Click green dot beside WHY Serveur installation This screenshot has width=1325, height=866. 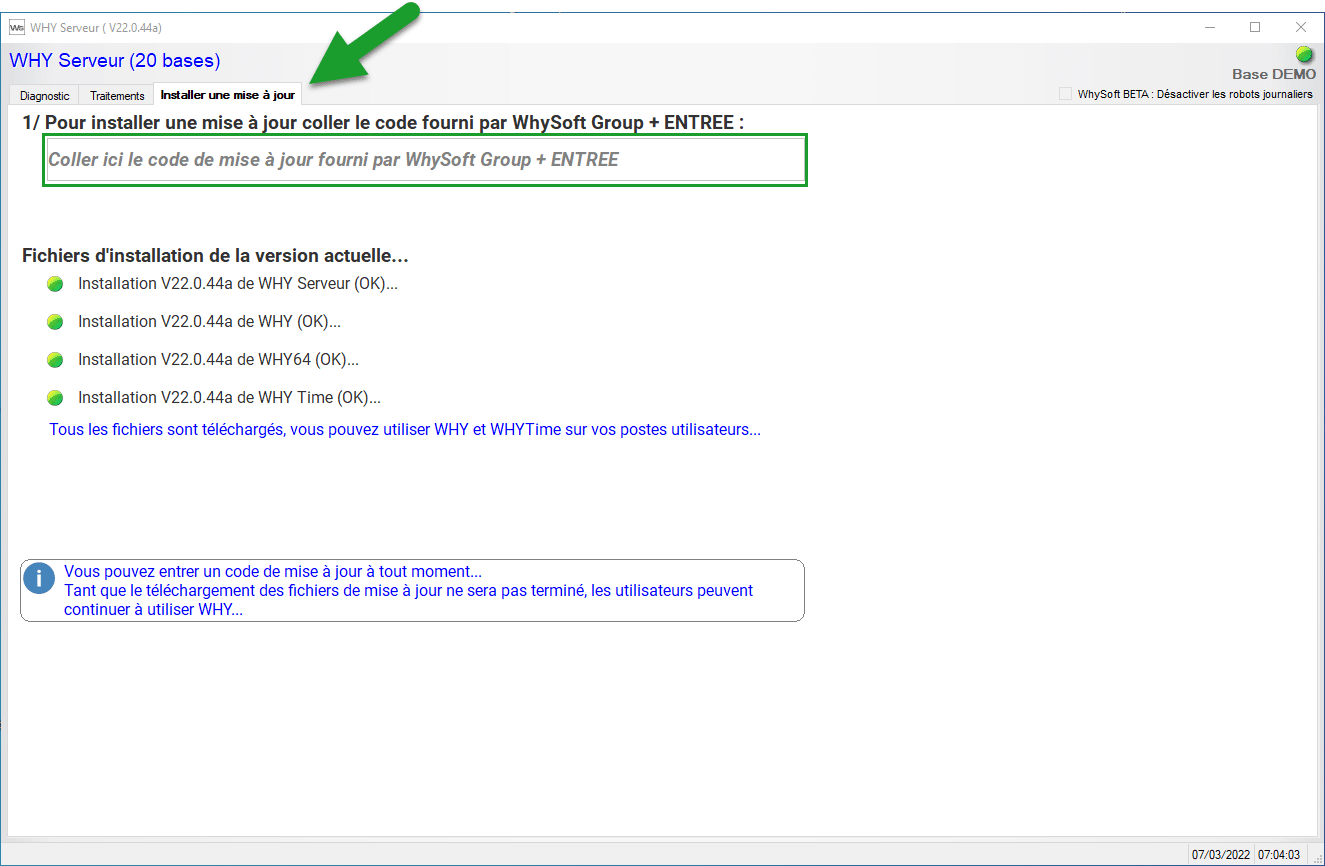55,284
